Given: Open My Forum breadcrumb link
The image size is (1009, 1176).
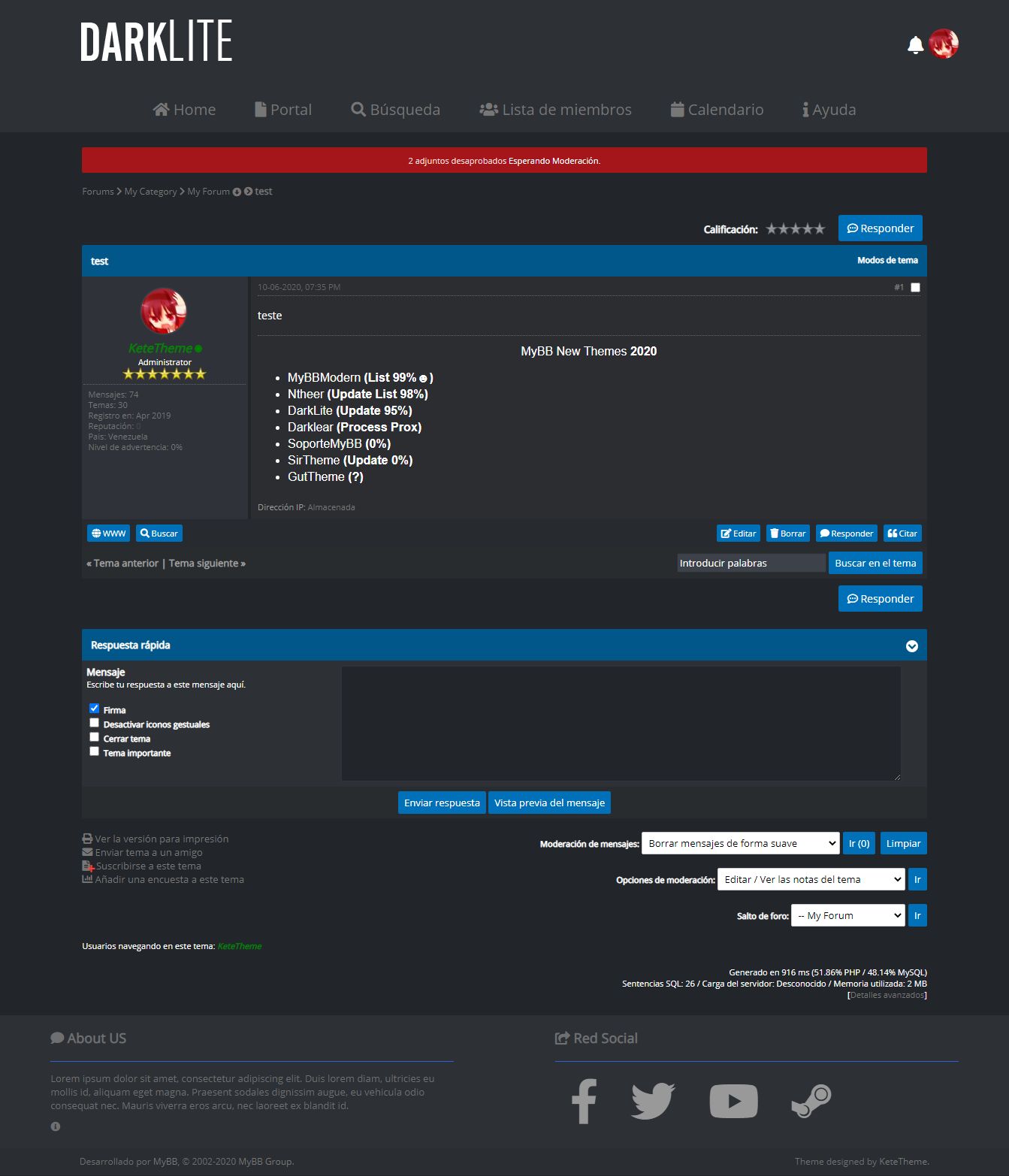Looking at the screenshot, I should click(208, 192).
